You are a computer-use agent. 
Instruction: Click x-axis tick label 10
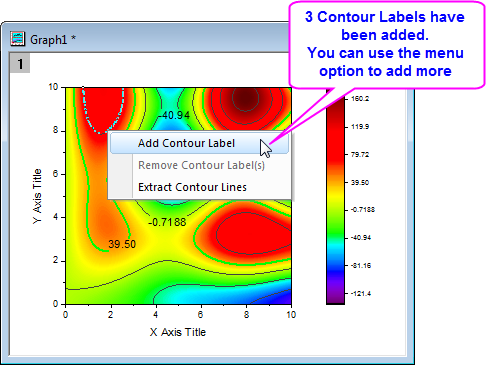(x=291, y=315)
